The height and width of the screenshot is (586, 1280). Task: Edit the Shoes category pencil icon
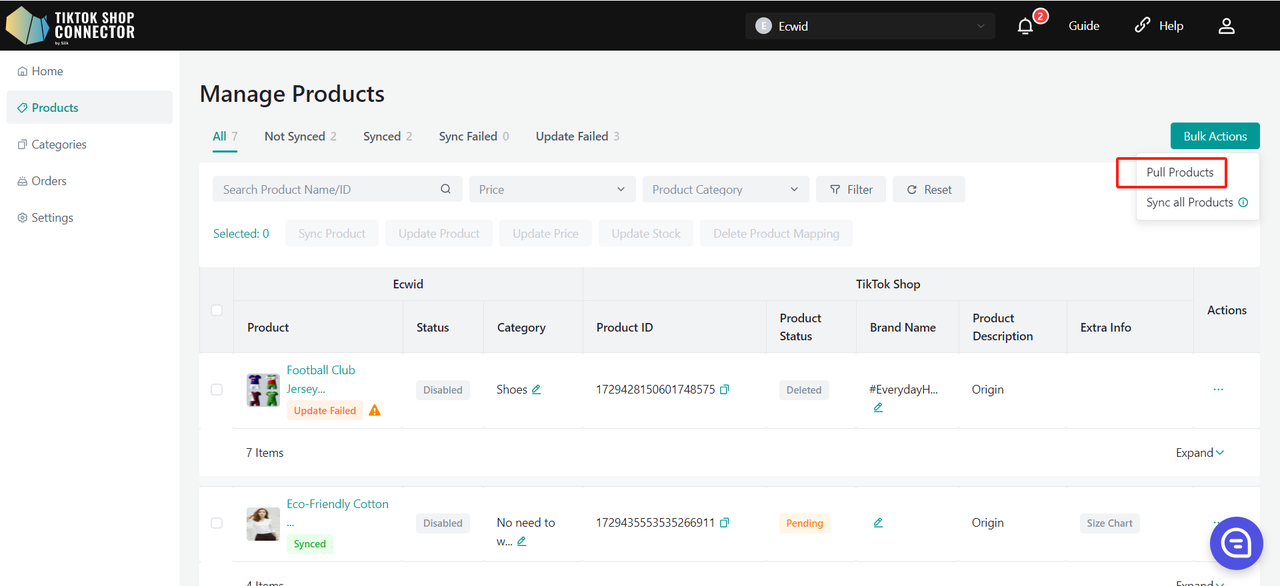coord(536,390)
